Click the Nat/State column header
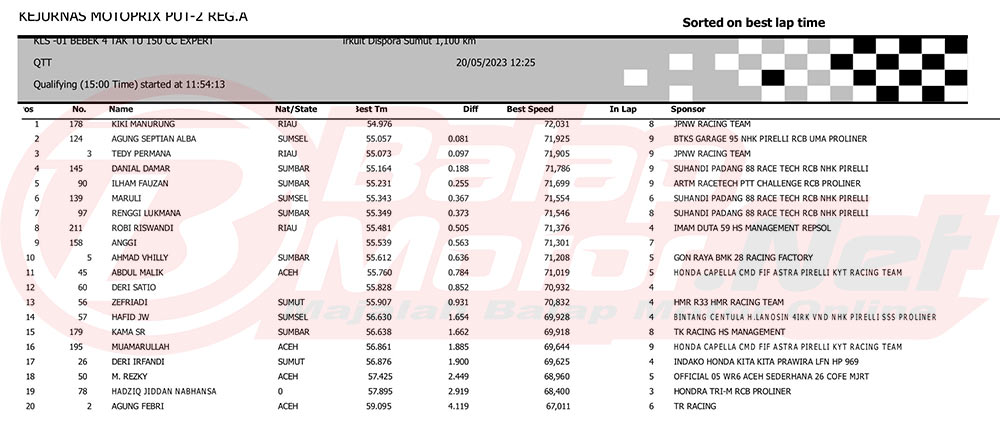Screen dimensions: 1000x430 pos(296,109)
